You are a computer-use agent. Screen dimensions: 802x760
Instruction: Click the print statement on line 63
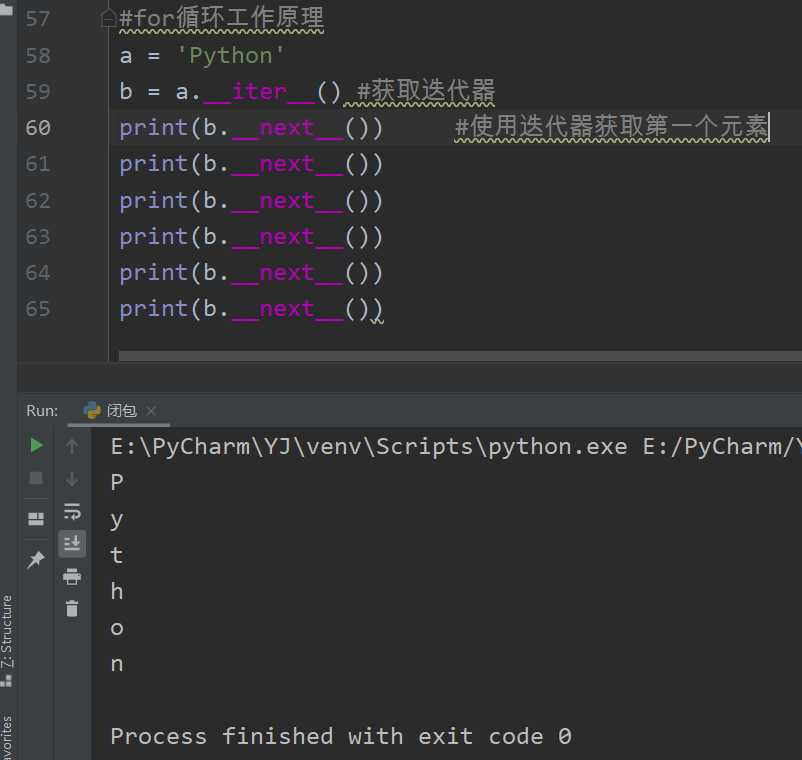coord(251,237)
